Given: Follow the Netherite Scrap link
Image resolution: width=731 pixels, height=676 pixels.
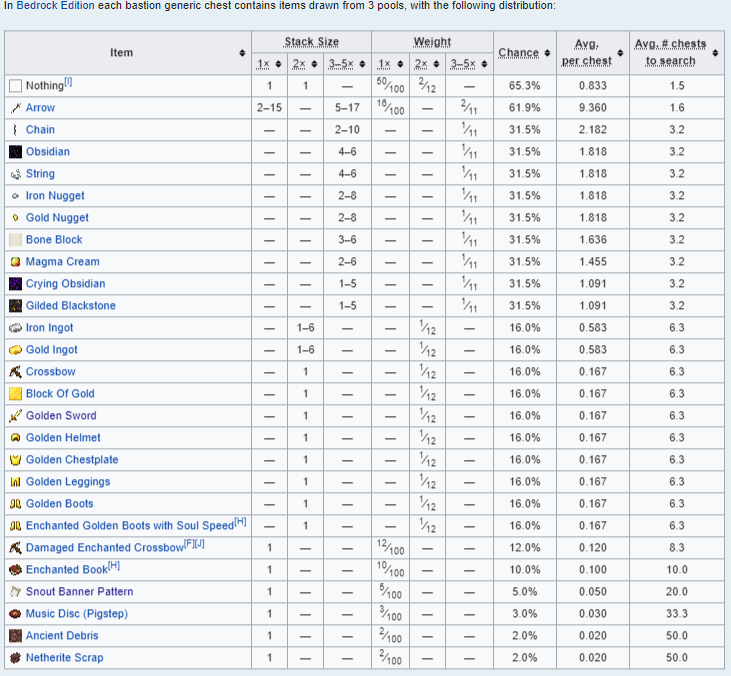Looking at the screenshot, I should (x=64, y=657).
